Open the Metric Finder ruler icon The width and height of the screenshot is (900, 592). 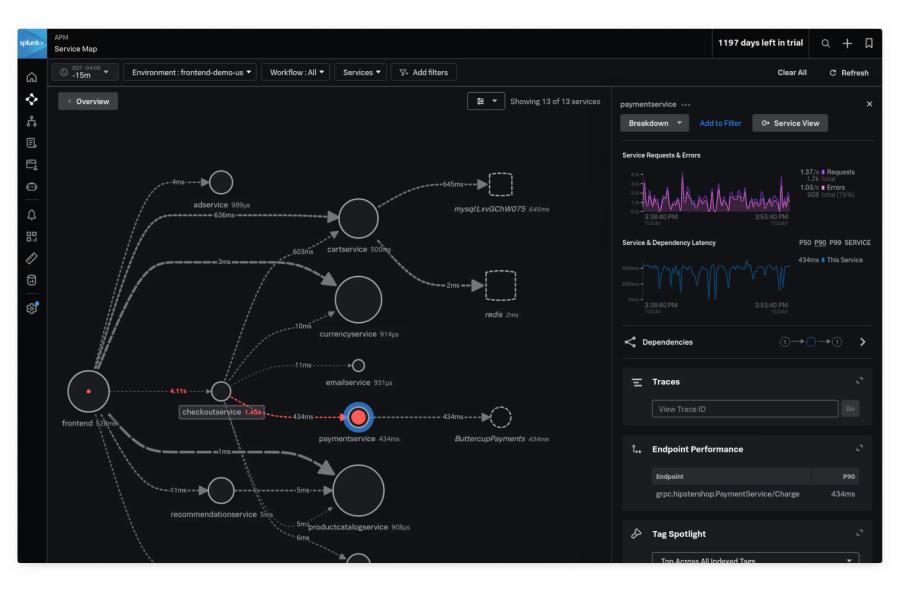coord(32,258)
